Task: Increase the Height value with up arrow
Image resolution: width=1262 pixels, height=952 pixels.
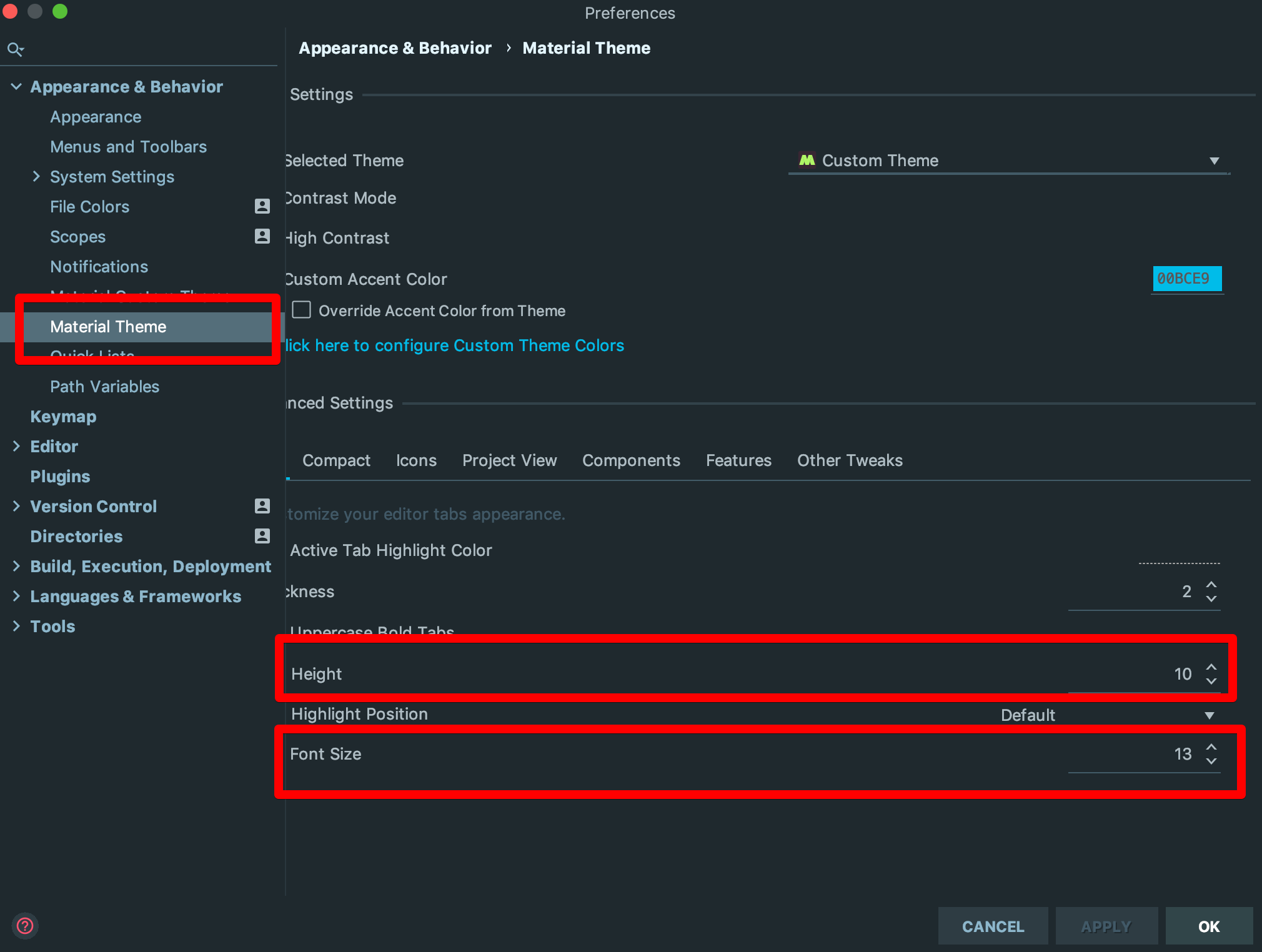Action: pos(1211,667)
